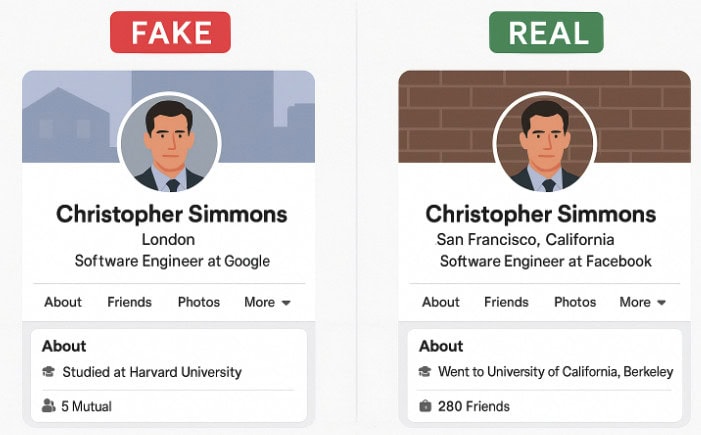701x435 pixels.
Task: Open Photos tab on fake profile
Action: 198,302
